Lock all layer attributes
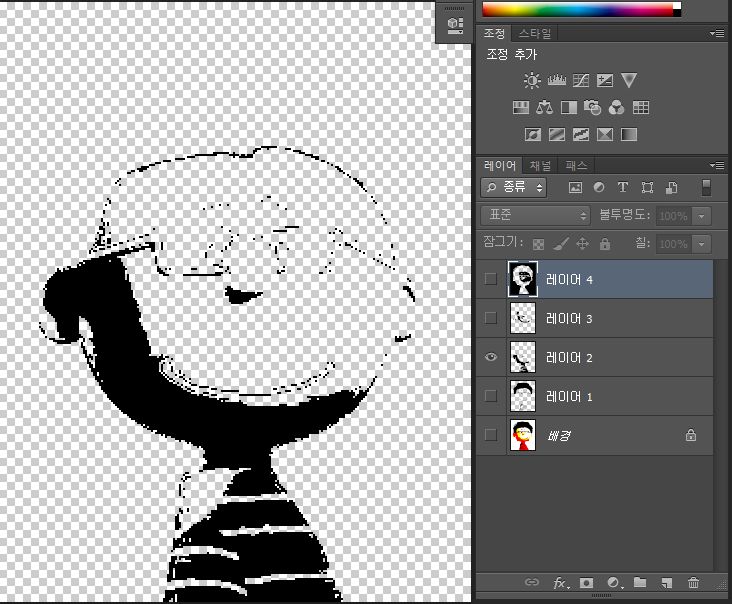 pyautogui.click(x=605, y=243)
